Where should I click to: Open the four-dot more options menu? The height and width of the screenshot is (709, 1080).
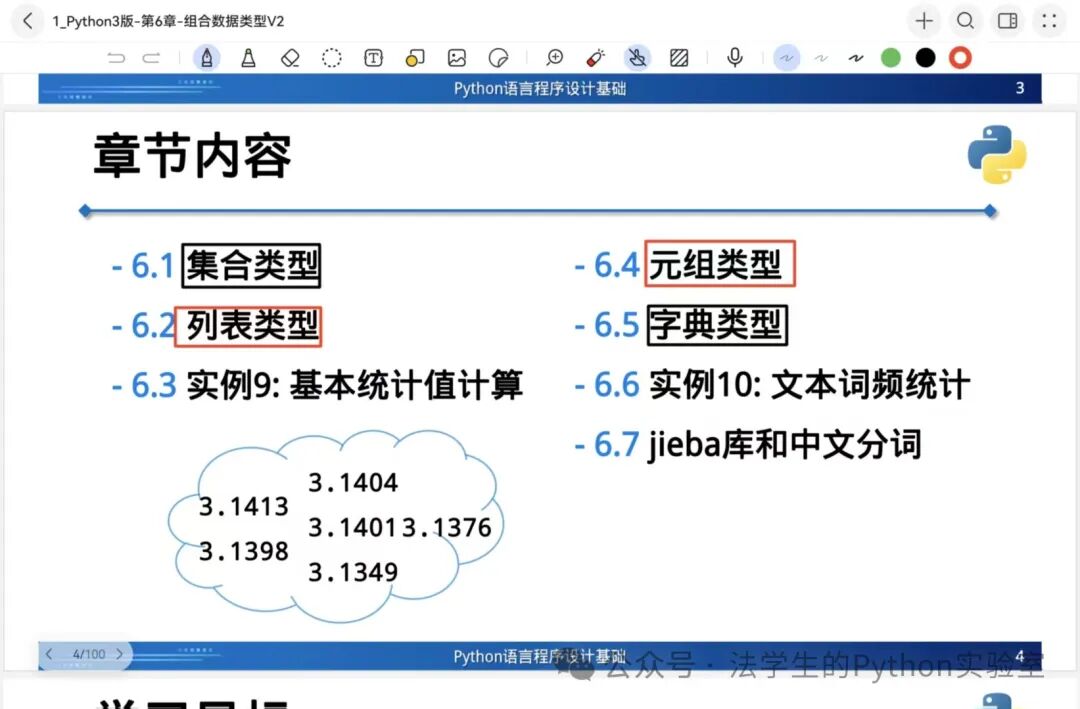click(x=1049, y=21)
